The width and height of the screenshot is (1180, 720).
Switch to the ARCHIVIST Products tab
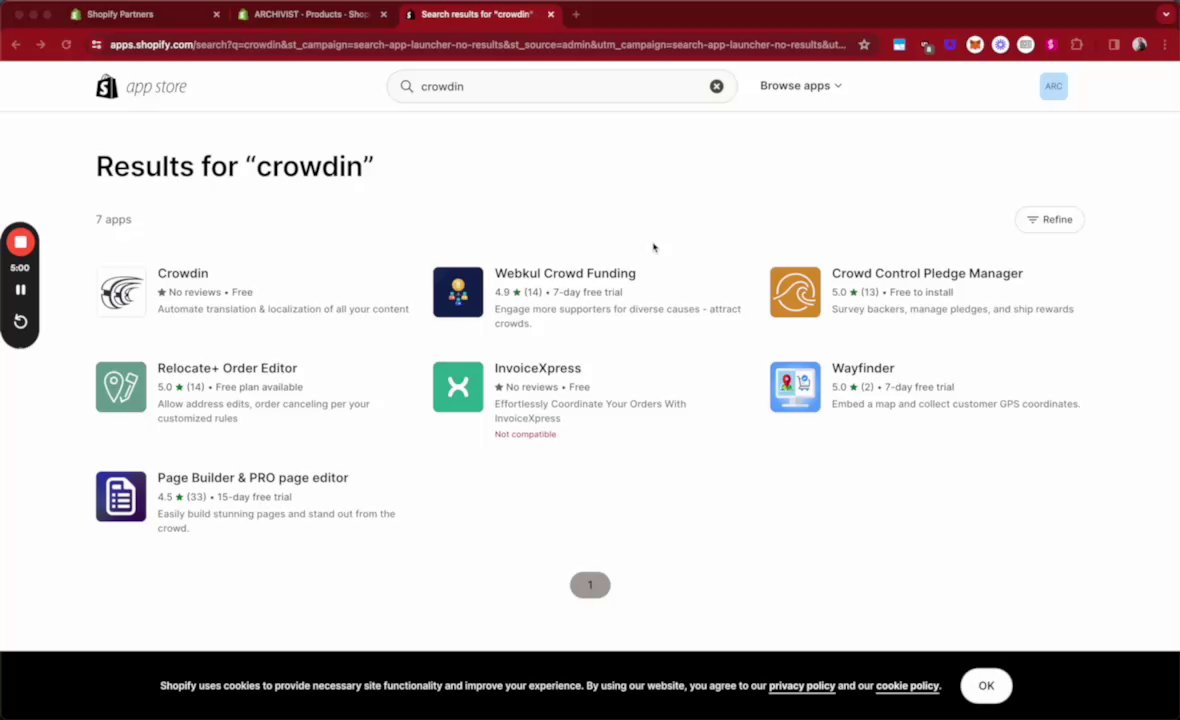pos(311,14)
